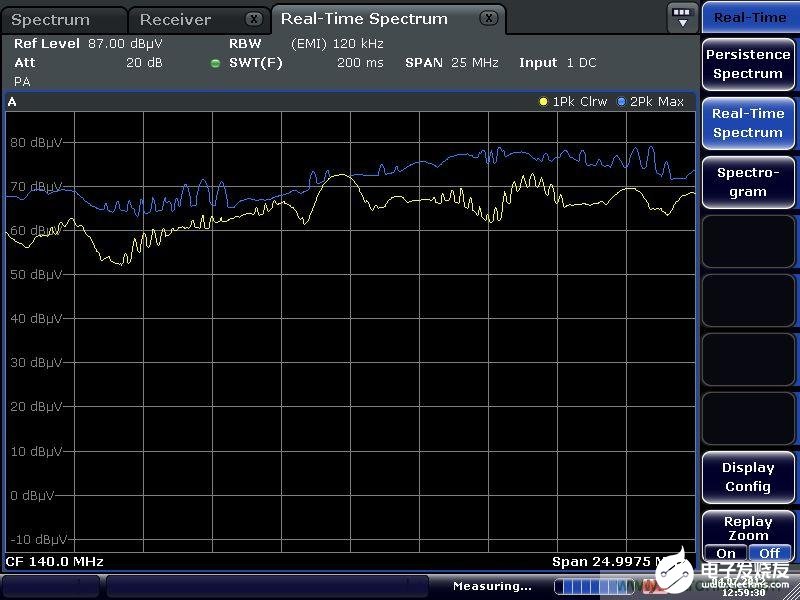Open the toolbar dropdown icon beside the tabs
Image resolution: width=800 pixels, height=600 pixels.
pos(682,17)
